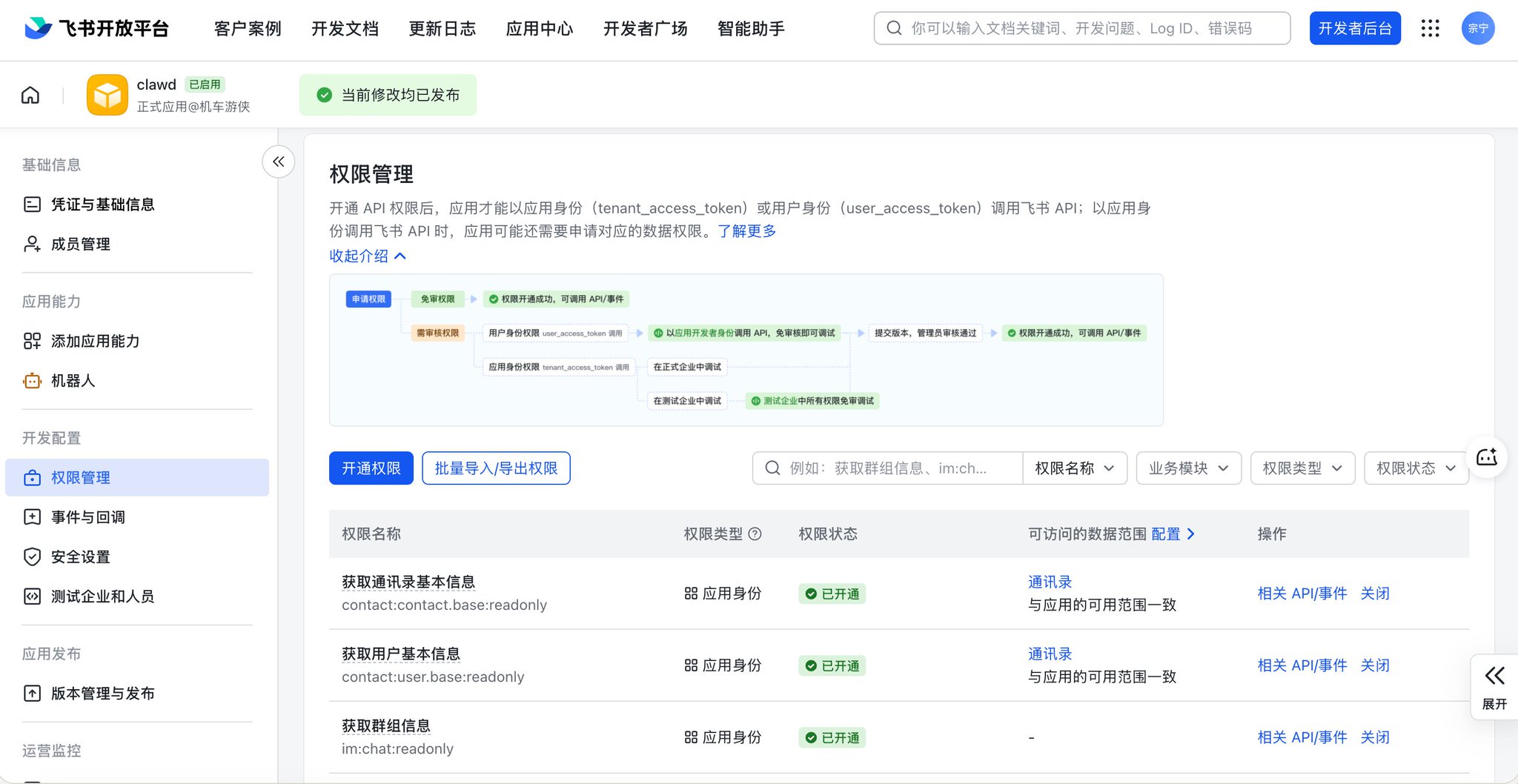Open 智能助手 in top navigation

pos(751,28)
